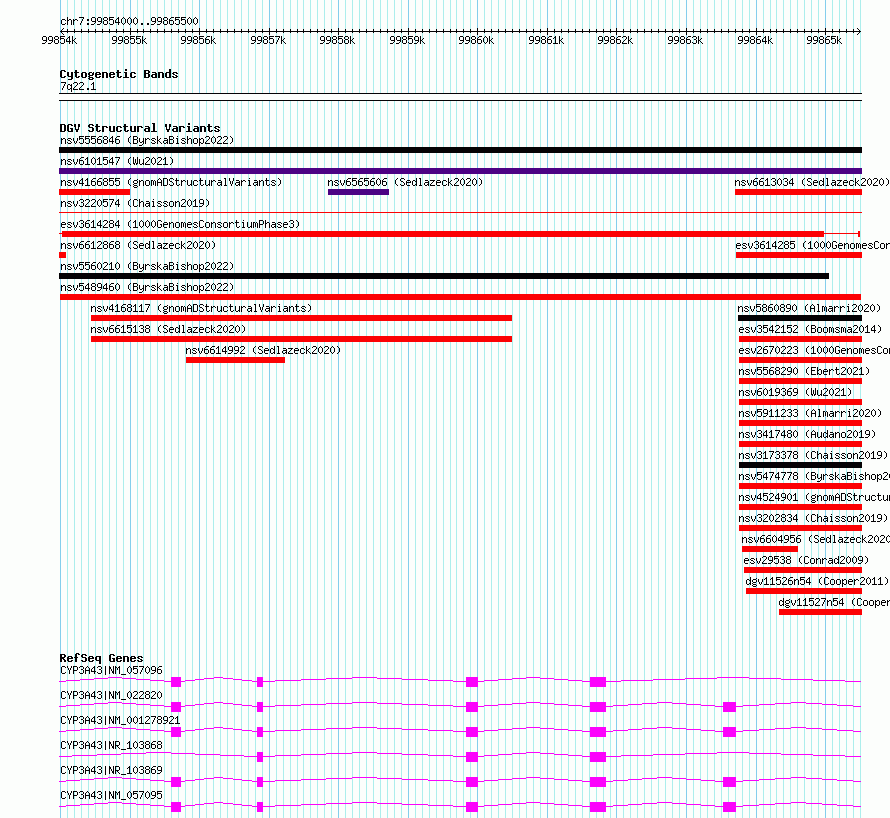Click the nsv6604956 short red bar

click(x=770, y=549)
